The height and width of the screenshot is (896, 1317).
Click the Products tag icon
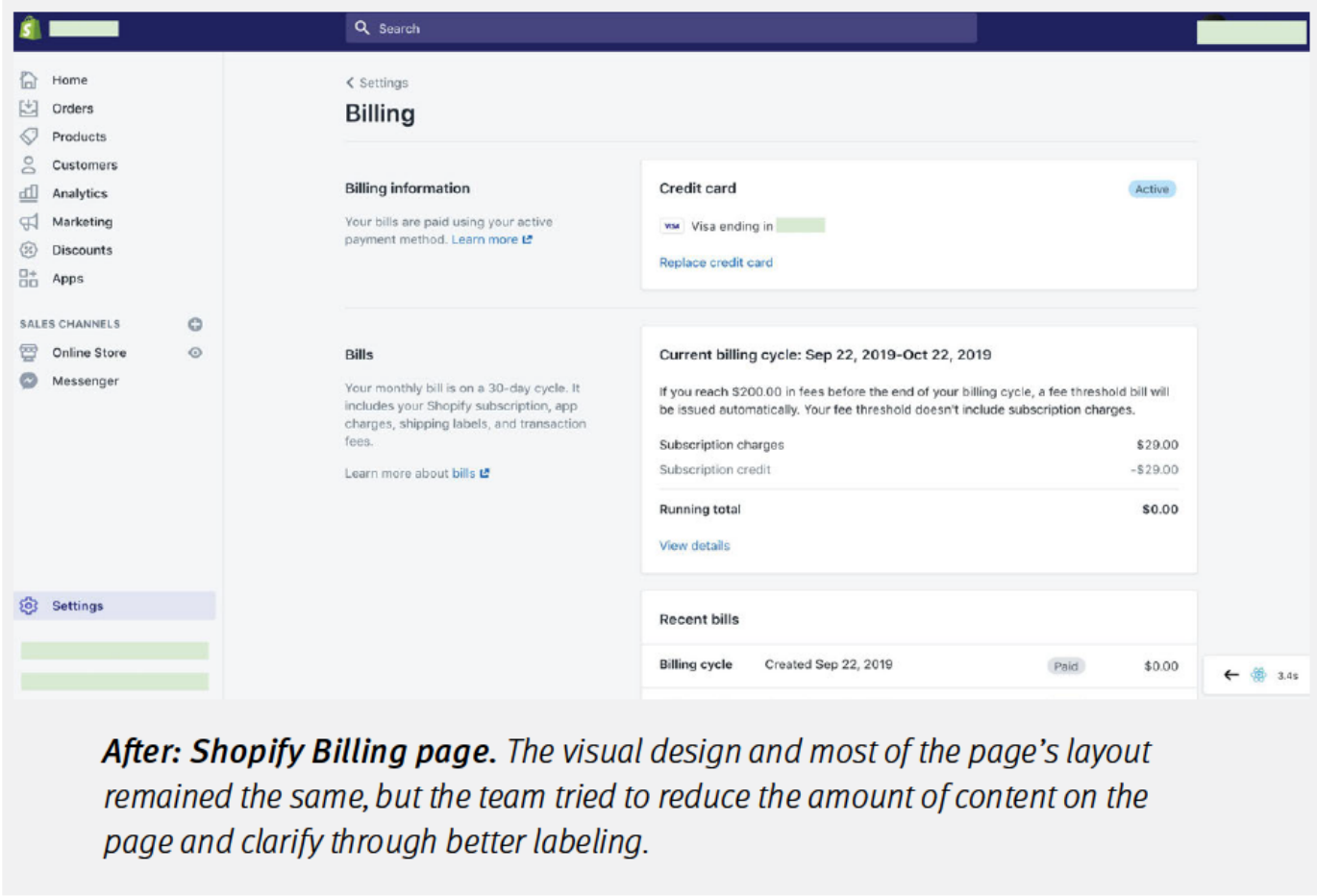coord(29,137)
